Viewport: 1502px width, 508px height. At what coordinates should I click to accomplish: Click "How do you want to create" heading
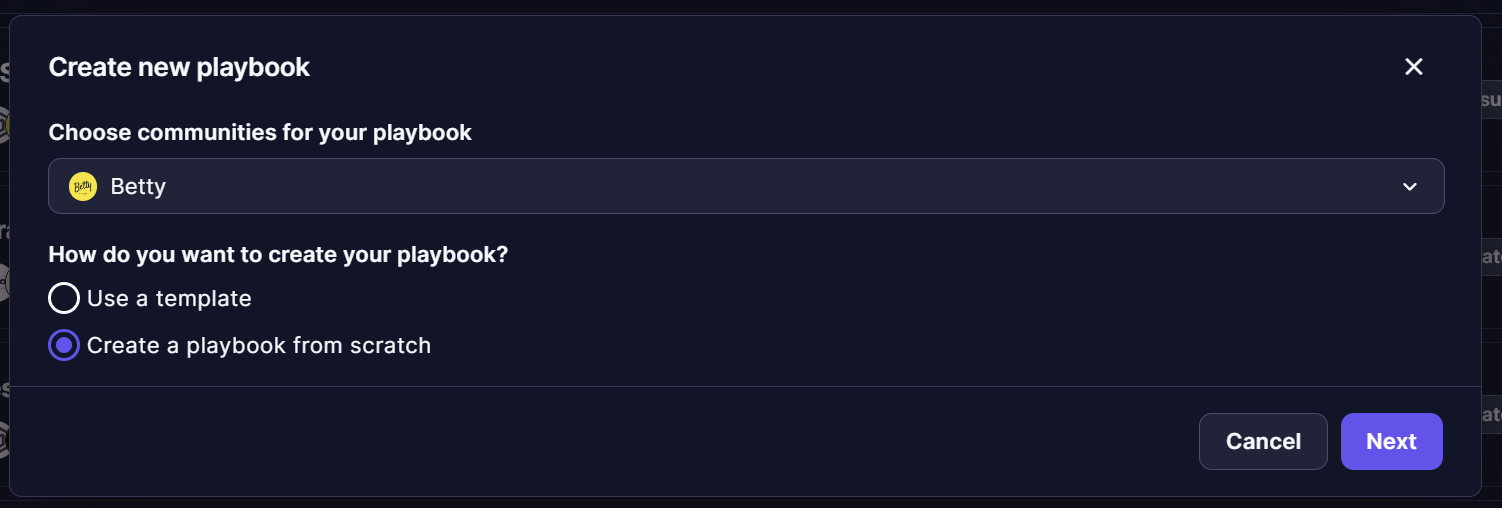coord(278,254)
